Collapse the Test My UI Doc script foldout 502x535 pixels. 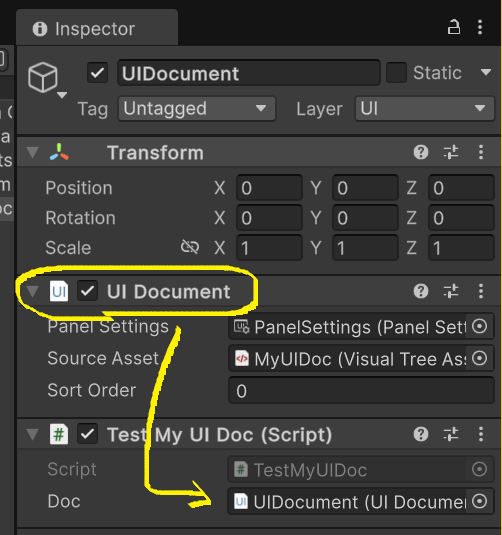[x=33, y=434]
